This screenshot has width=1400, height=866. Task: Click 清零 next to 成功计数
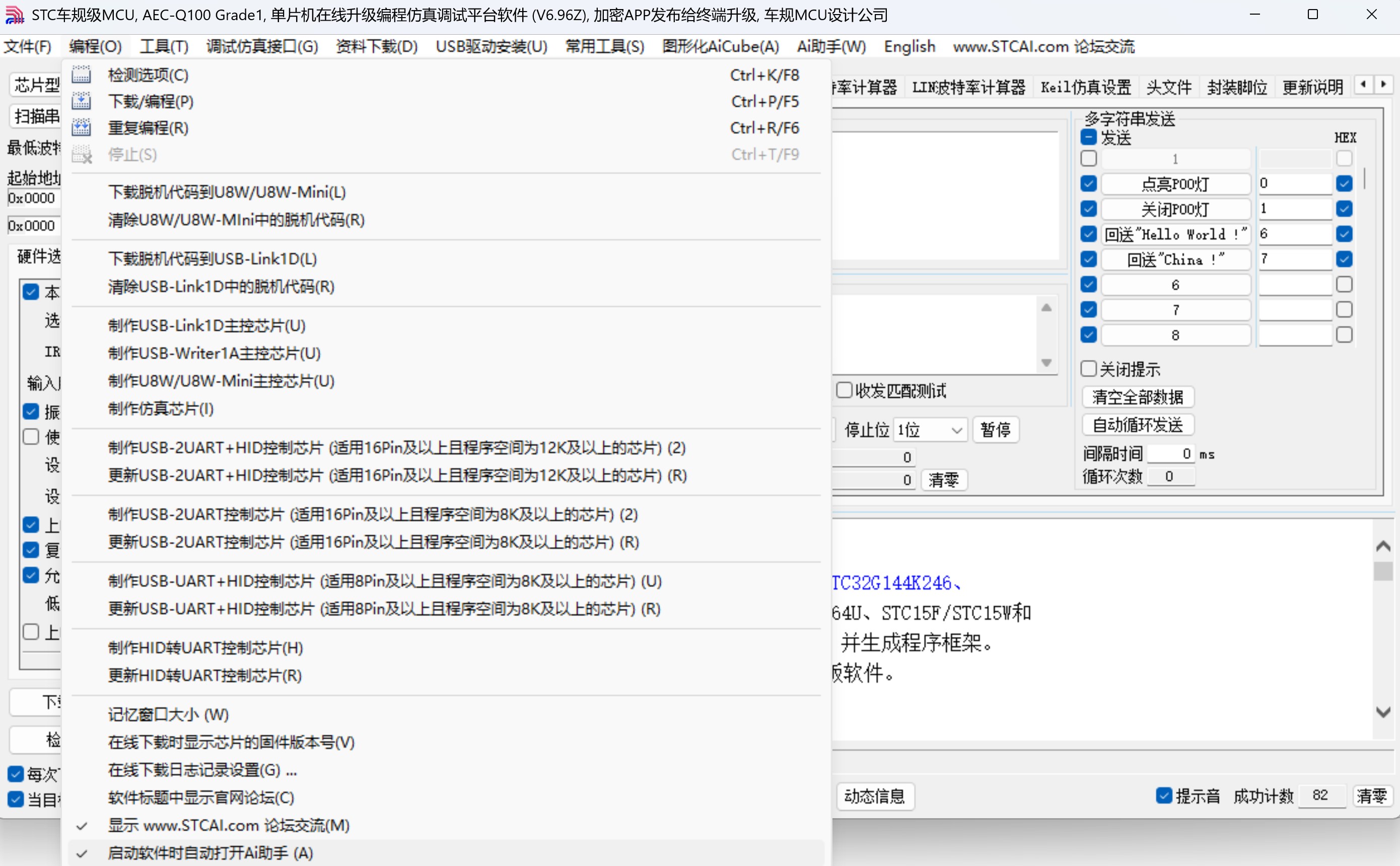(1371, 796)
